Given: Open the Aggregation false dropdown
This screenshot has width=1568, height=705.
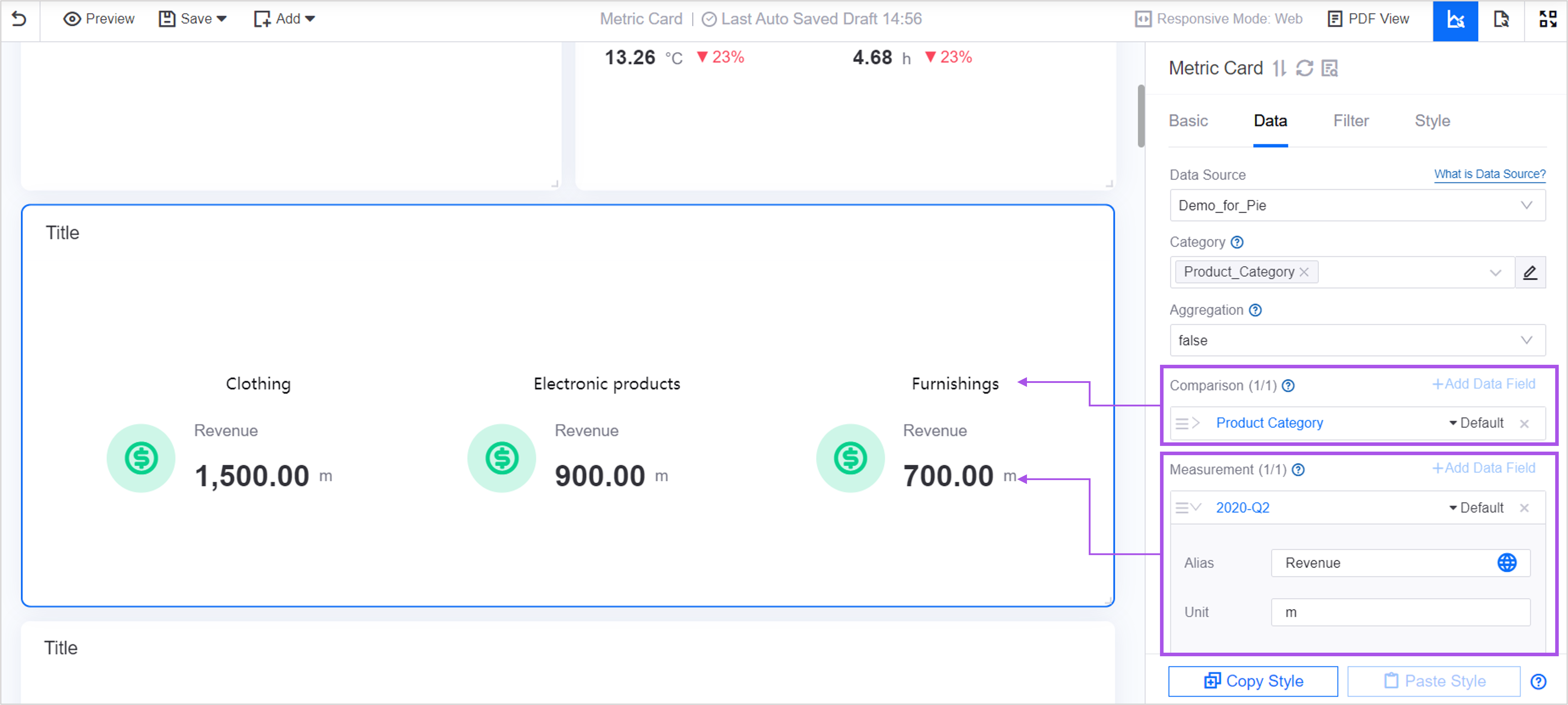Looking at the screenshot, I should tap(1357, 340).
